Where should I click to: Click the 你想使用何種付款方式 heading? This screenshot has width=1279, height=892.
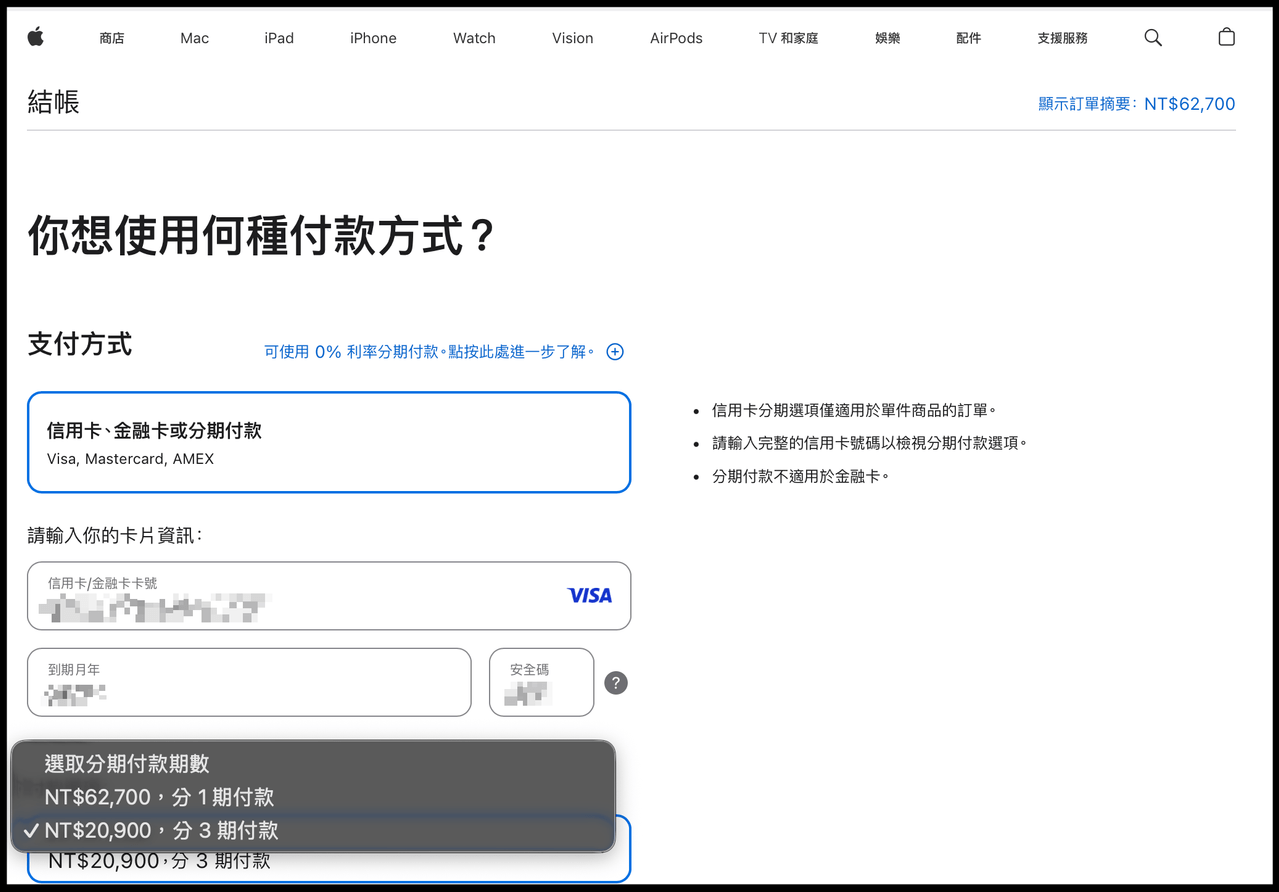click(261, 236)
